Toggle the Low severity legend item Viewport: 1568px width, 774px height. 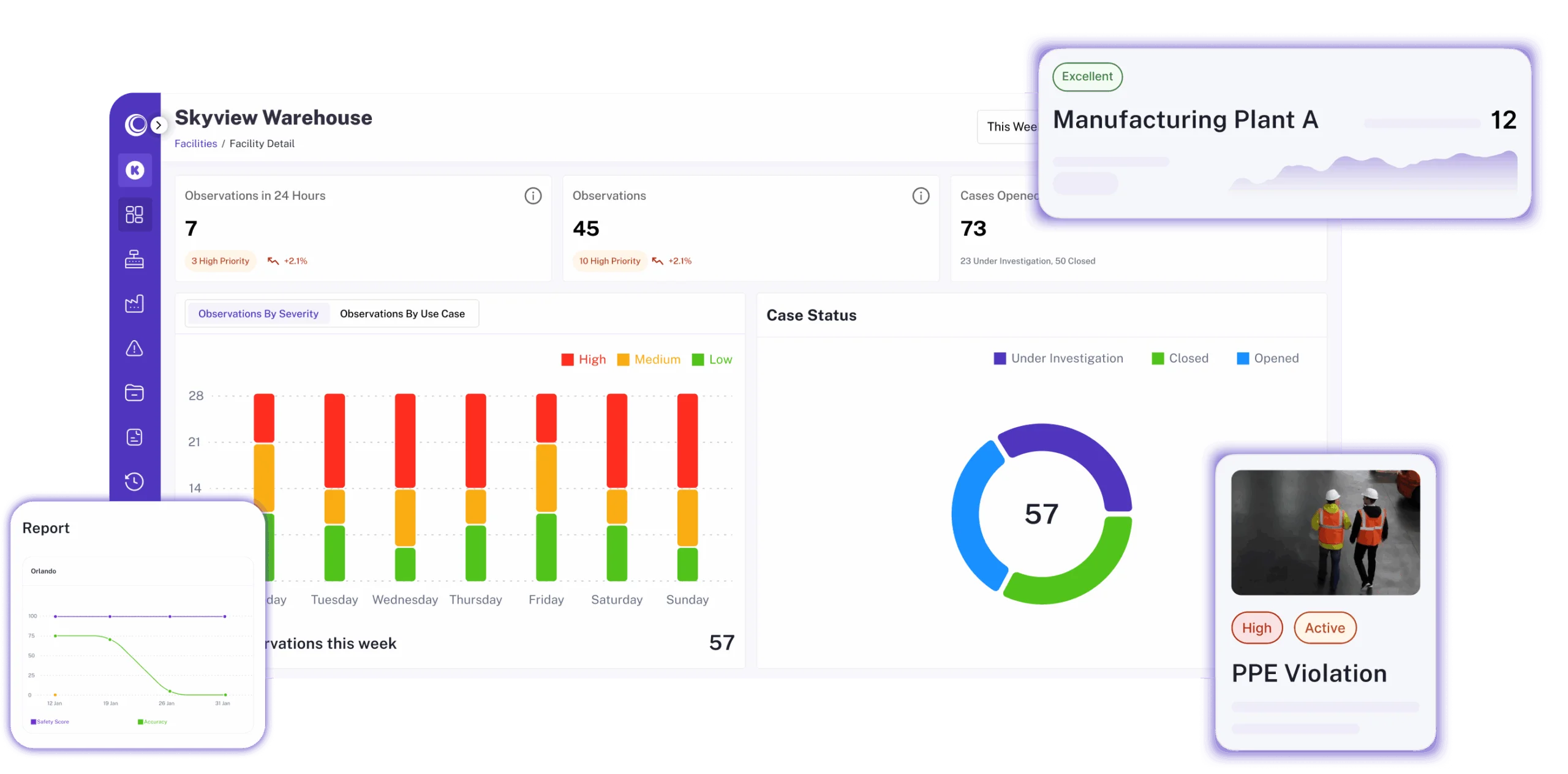[x=712, y=360]
